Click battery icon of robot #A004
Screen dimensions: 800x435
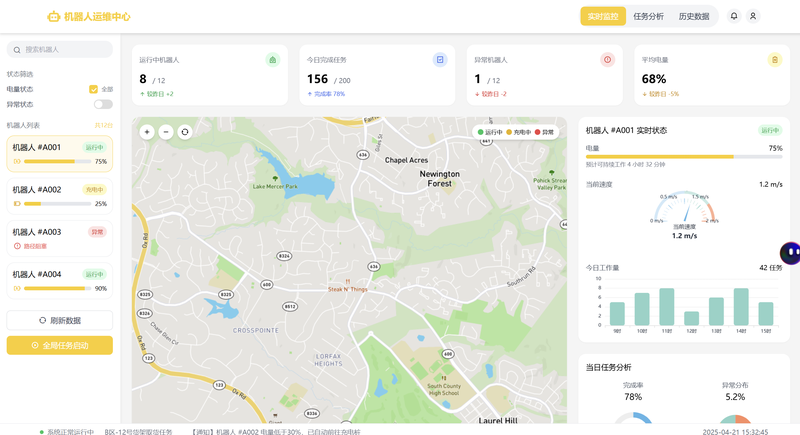tap(17, 289)
